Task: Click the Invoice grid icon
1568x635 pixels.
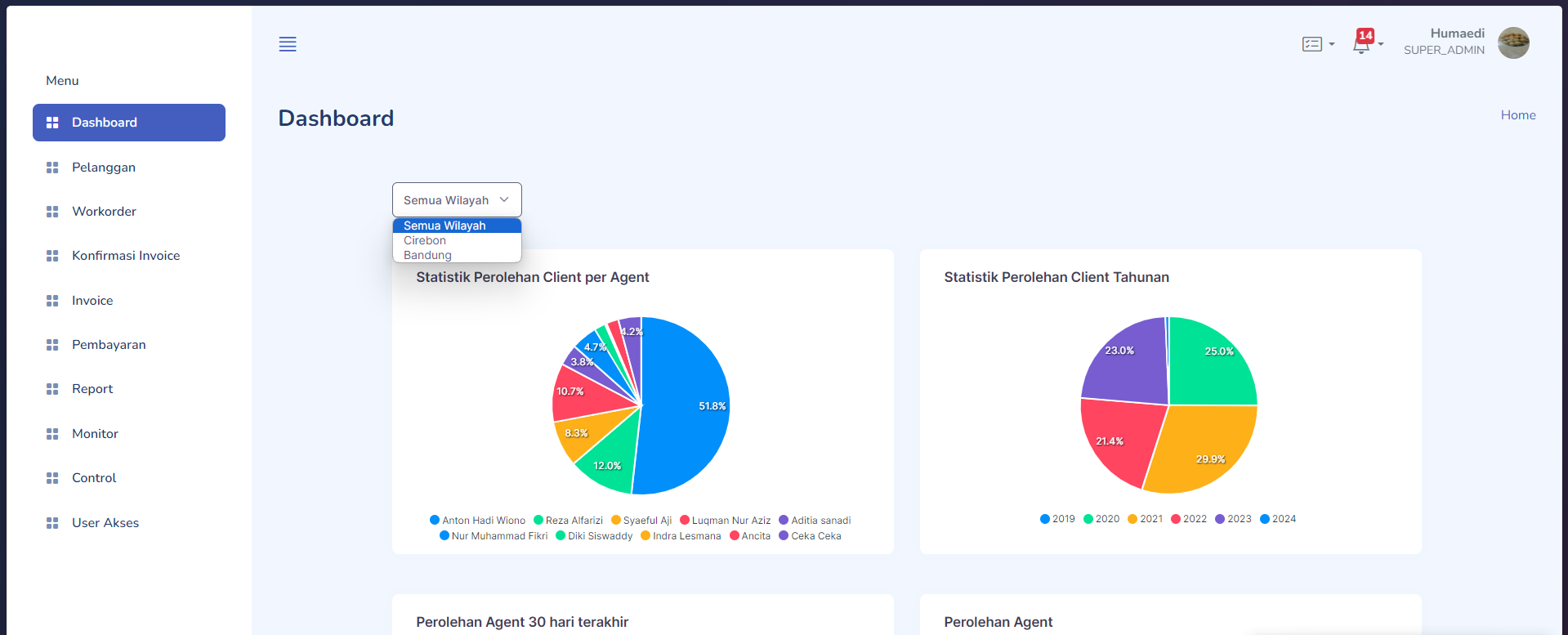Action: click(x=52, y=301)
